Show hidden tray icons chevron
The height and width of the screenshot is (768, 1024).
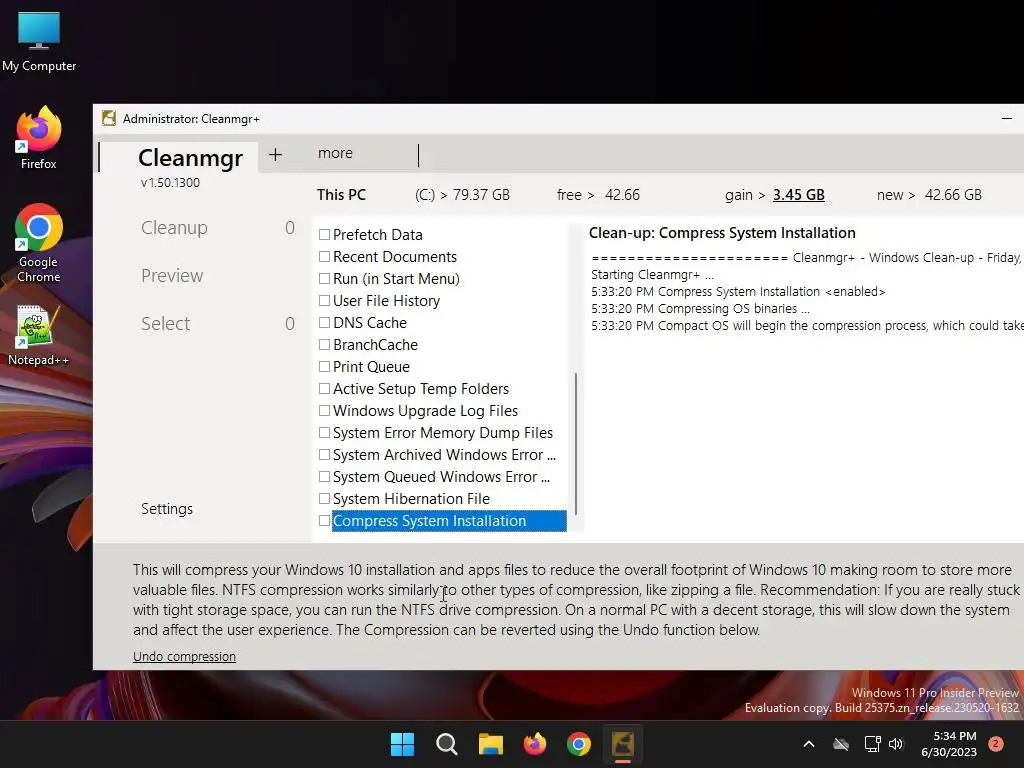tap(808, 744)
